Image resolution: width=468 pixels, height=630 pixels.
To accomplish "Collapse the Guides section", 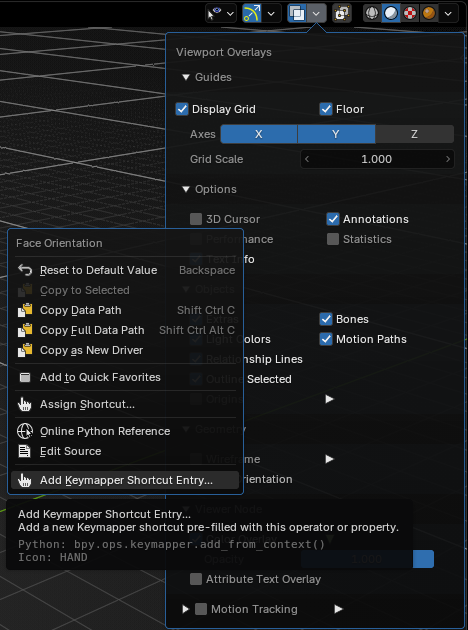I will coord(186,77).
